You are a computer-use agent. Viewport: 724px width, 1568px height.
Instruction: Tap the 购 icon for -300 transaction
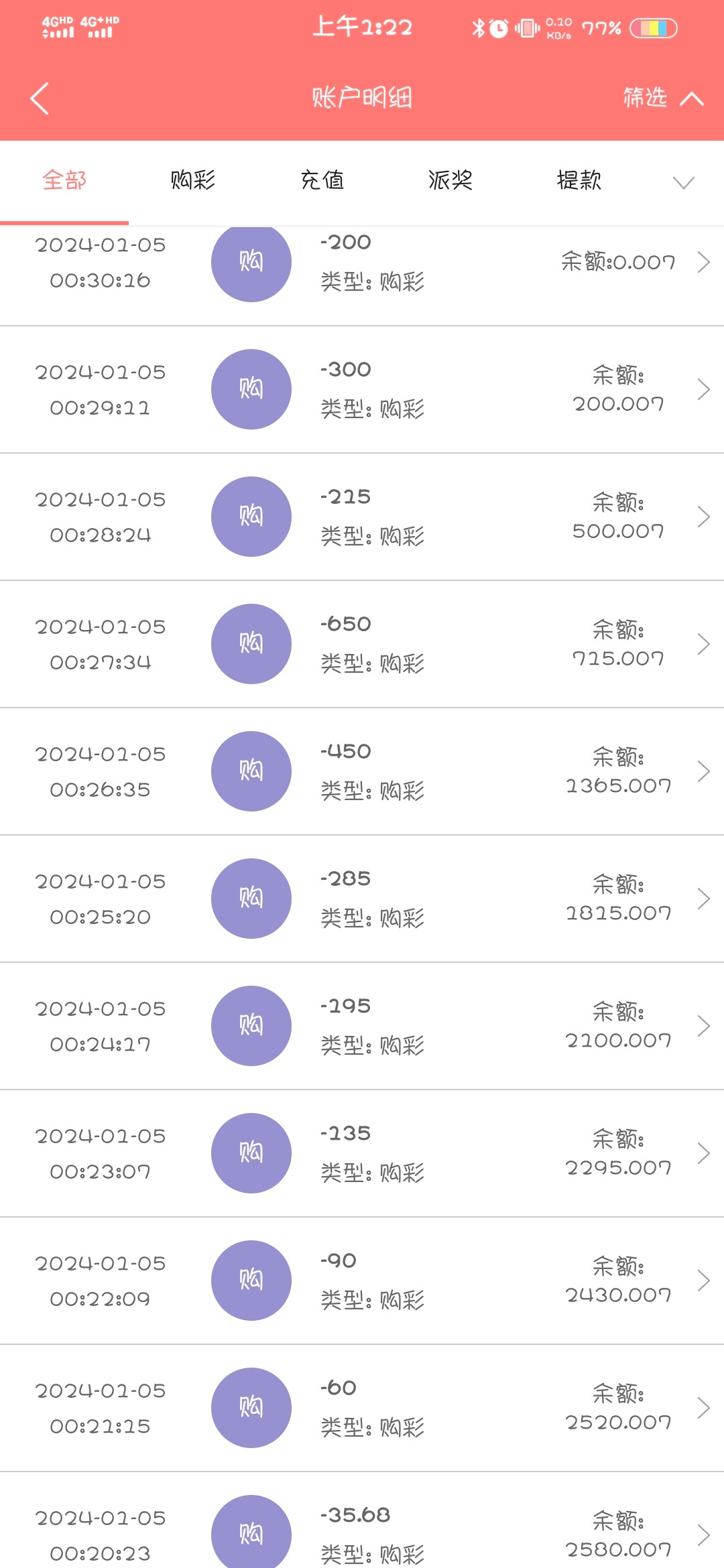251,389
